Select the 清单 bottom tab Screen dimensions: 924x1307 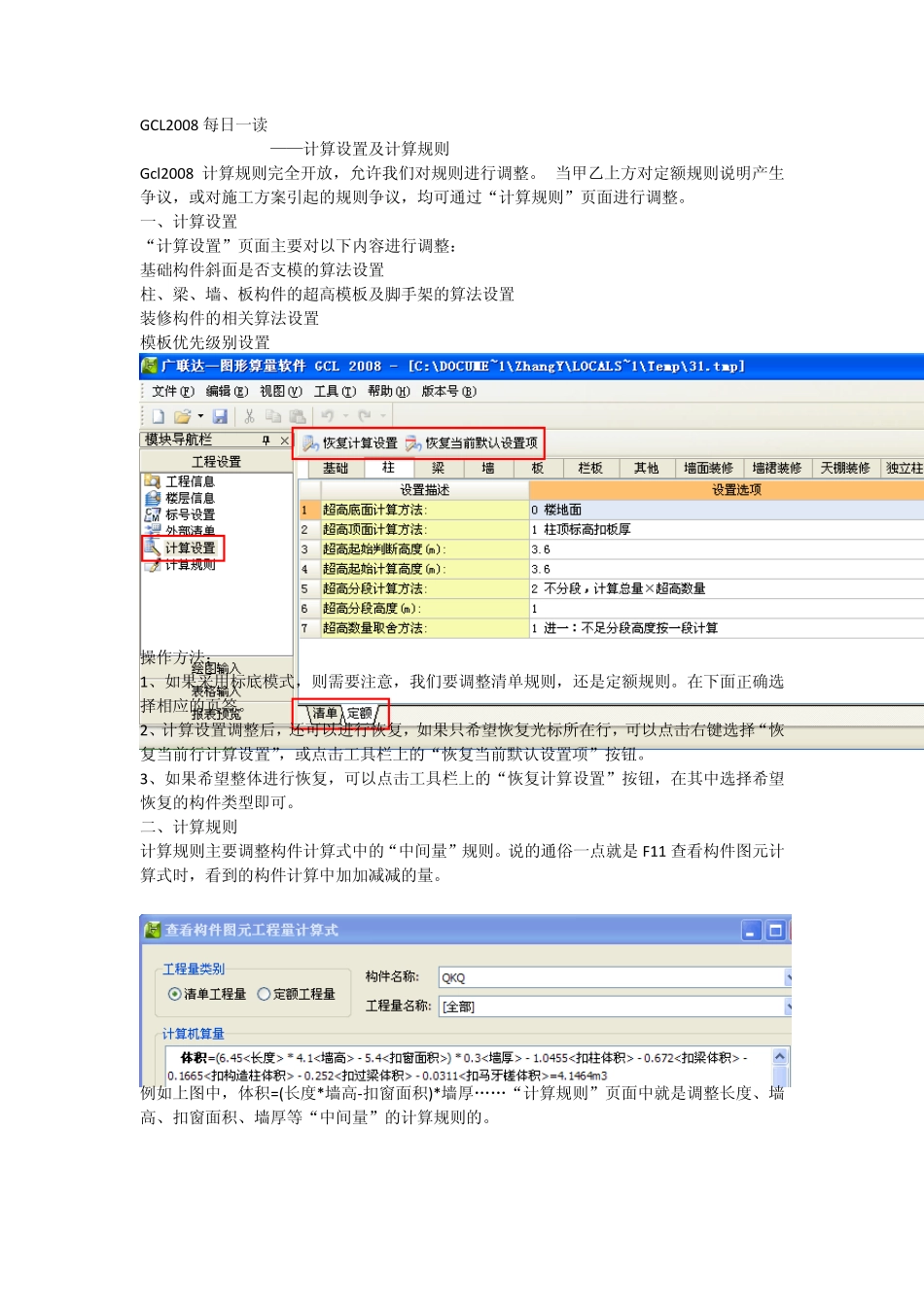tap(324, 713)
